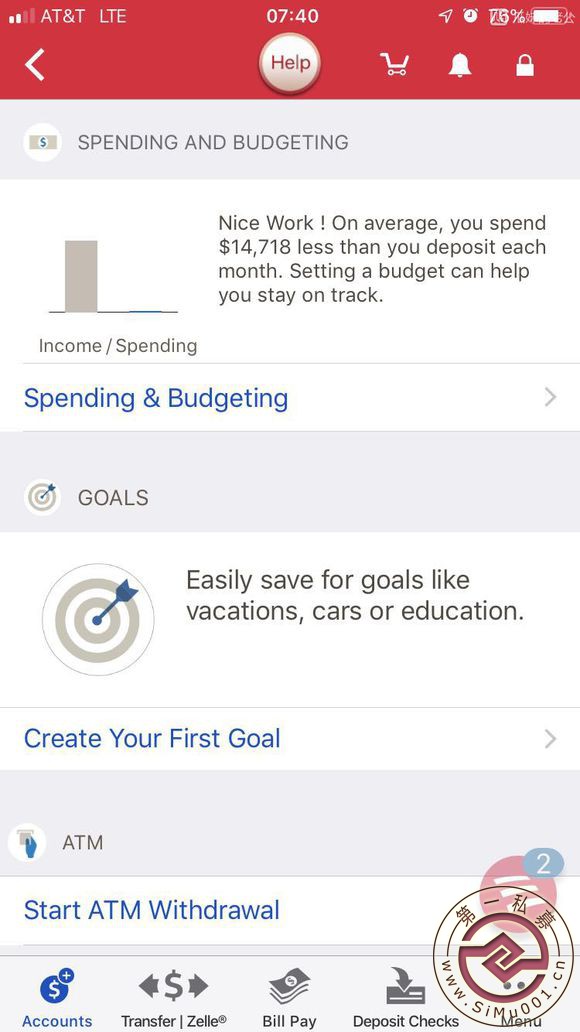Tap the Spending and Budgeting money icon
Screen dimensions: 580x1032
[x=42, y=142]
